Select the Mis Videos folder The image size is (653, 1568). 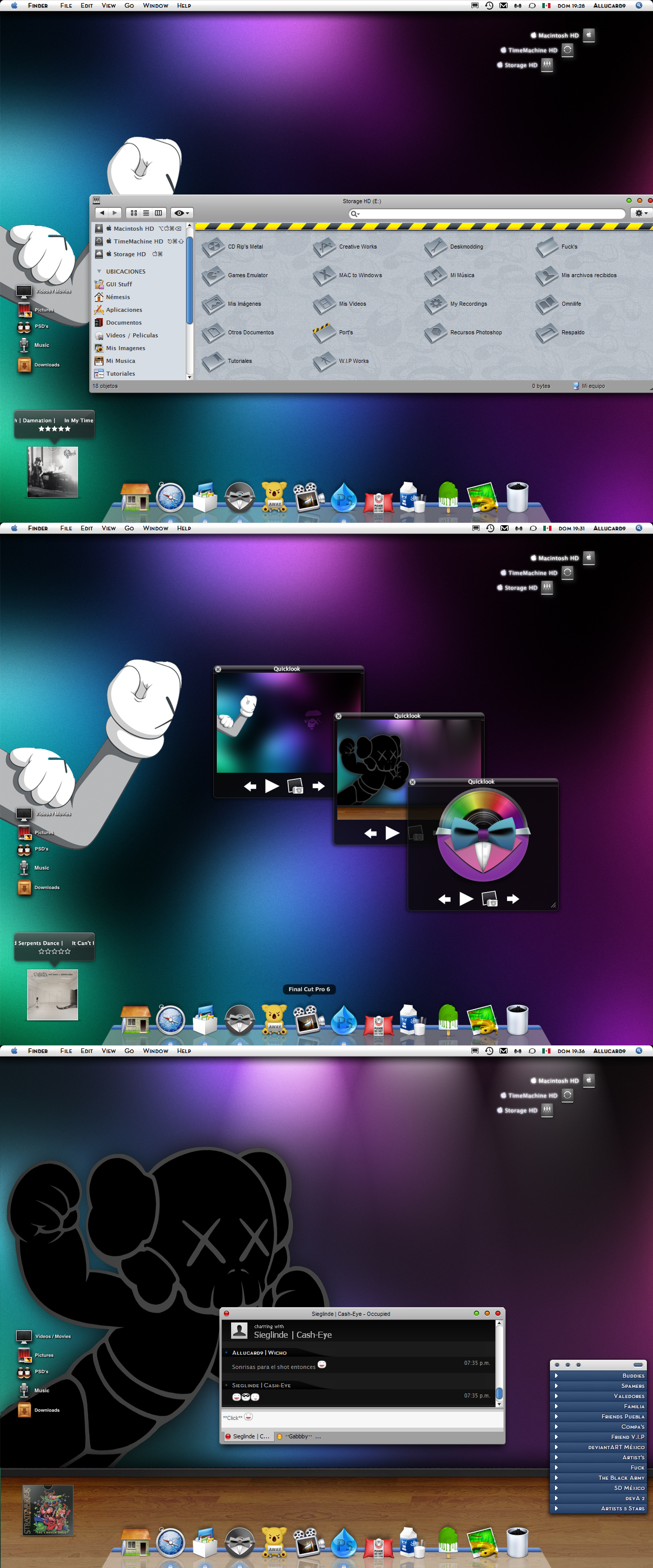click(x=340, y=304)
